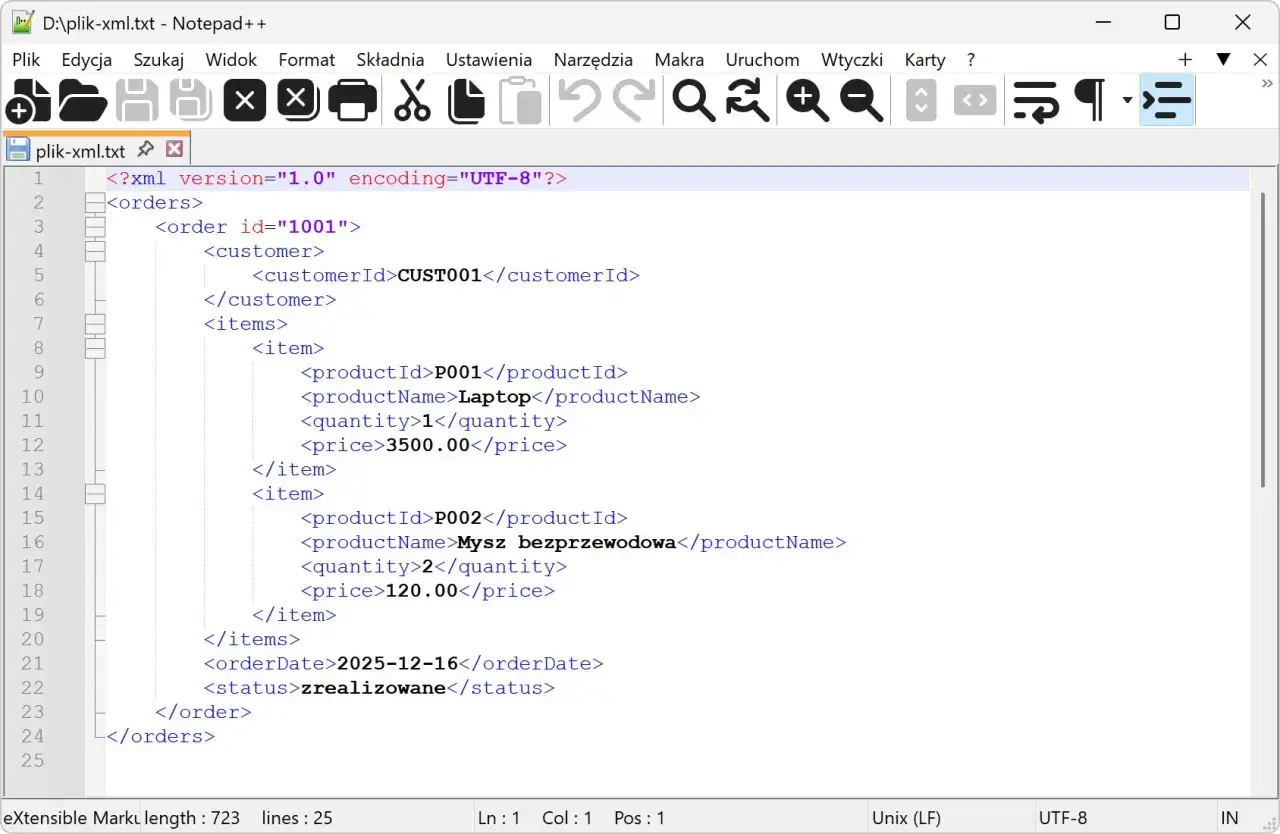The height and width of the screenshot is (834, 1280).
Task: Click the CUST001 value in the editor
Action: click(440, 276)
